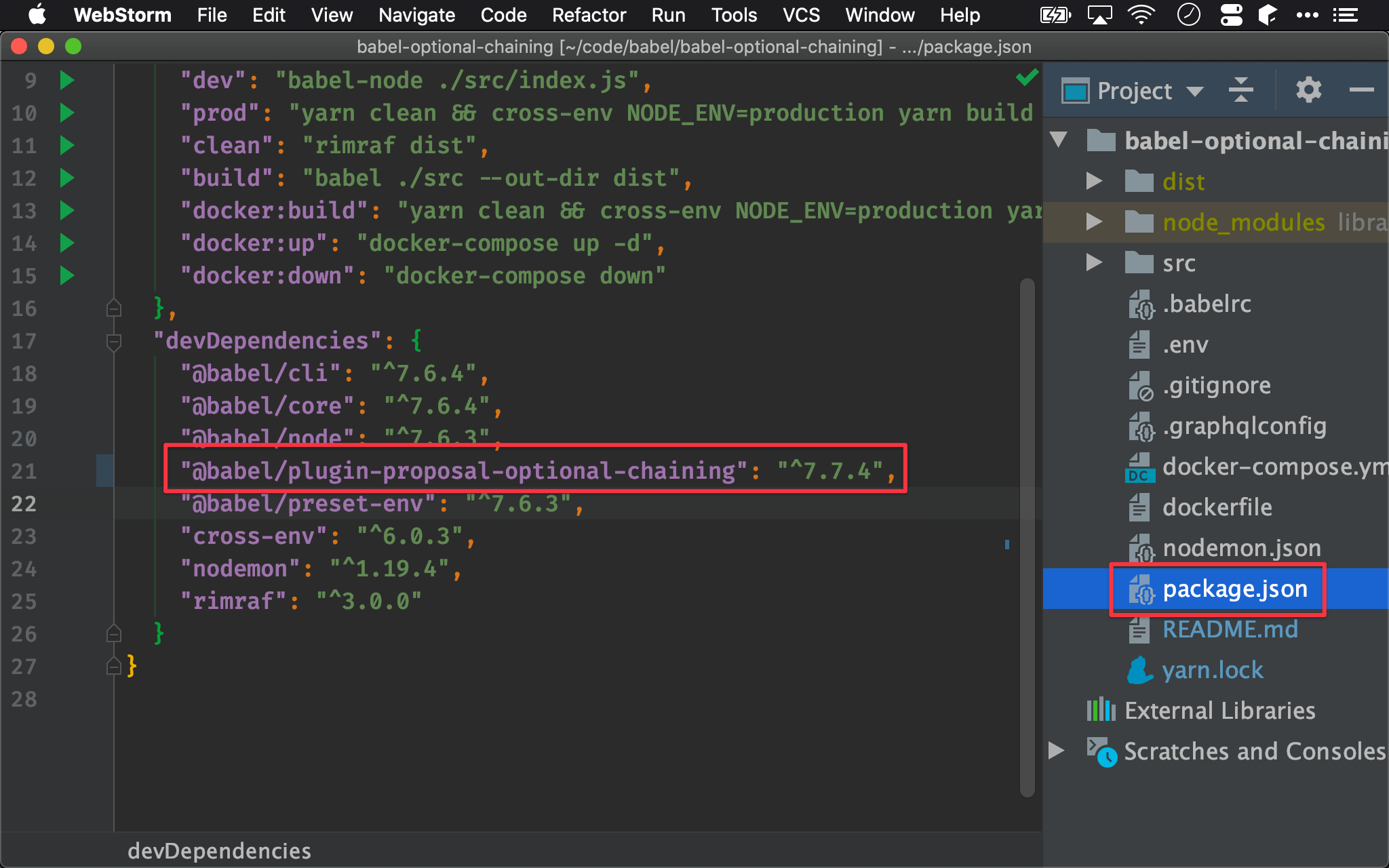Place cursor on "nodemon" dependency key

click(240, 568)
